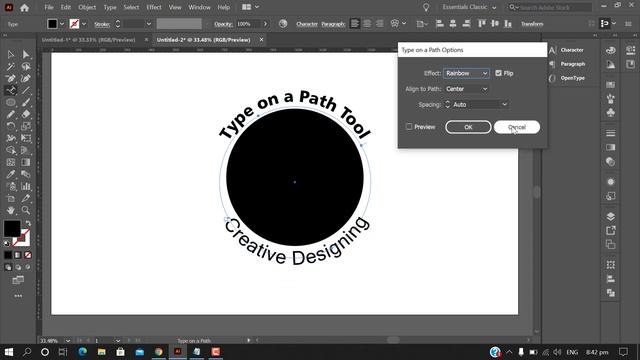This screenshot has height=360, width=640.
Task: Click the Spacing stepper arrows
Action: coord(447,104)
